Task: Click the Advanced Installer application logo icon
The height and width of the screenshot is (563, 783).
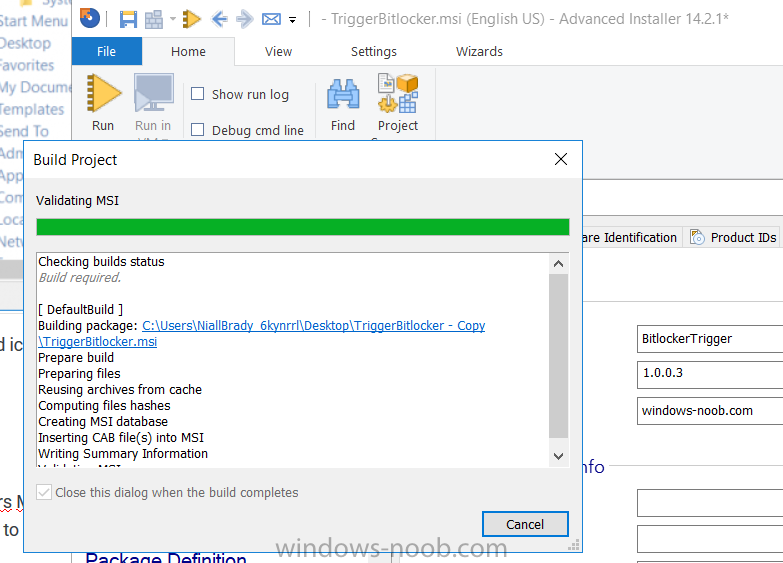Action: (90, 18)
